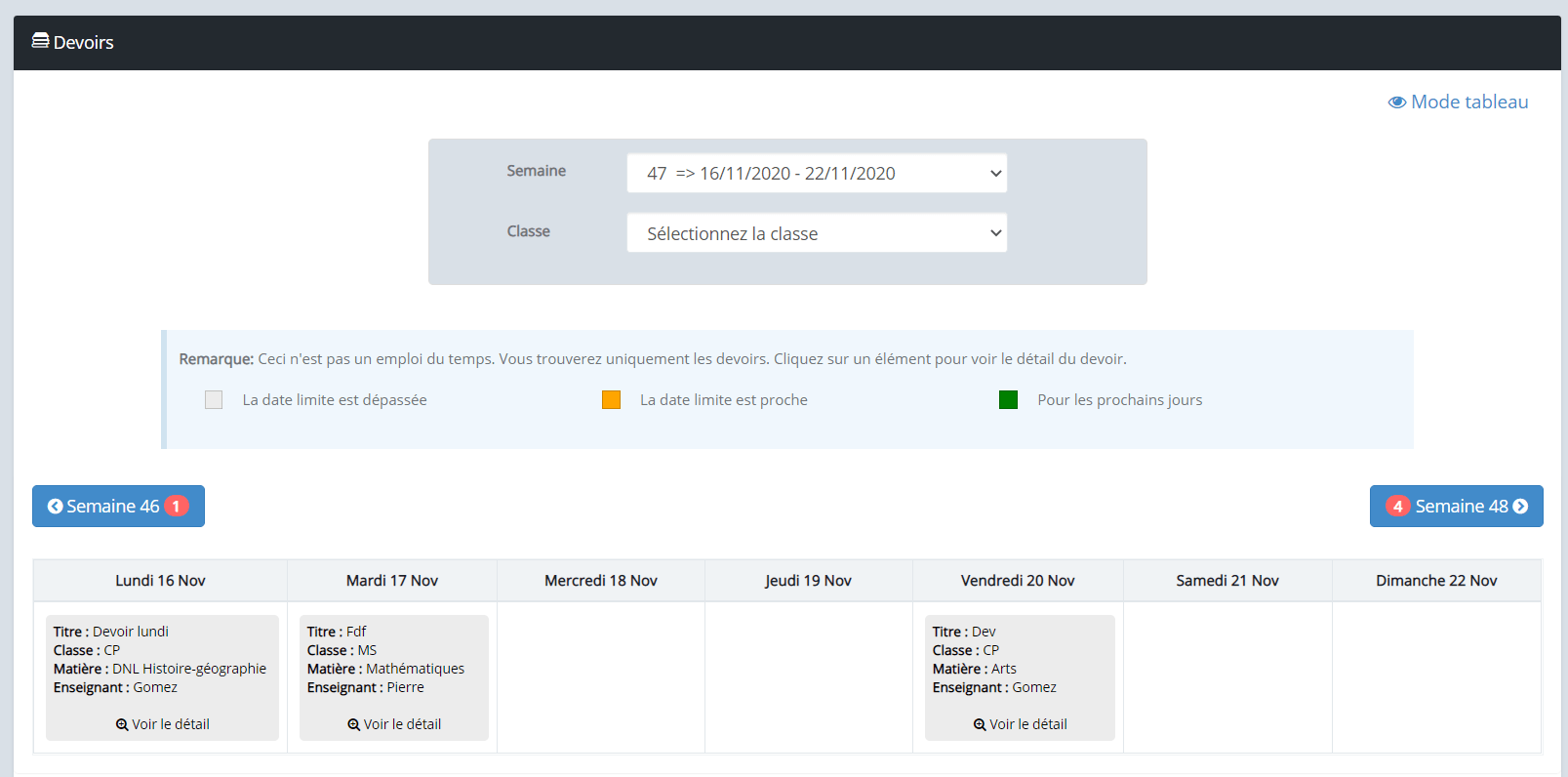Click the right arrow icon on Semaine 48
Screen dimensions: 1568x777
[1520, 507]
